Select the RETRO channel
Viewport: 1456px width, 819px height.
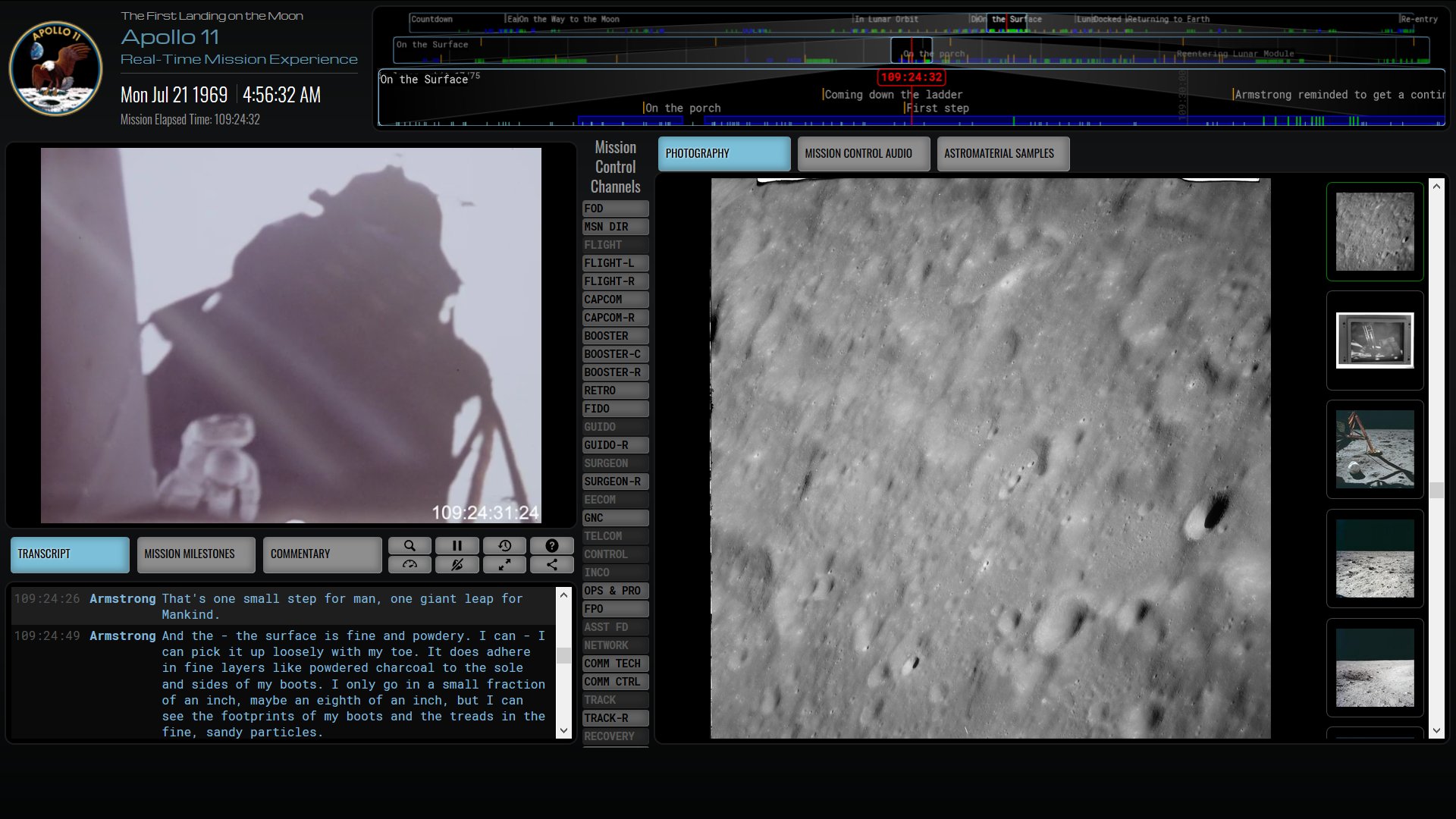615,391
